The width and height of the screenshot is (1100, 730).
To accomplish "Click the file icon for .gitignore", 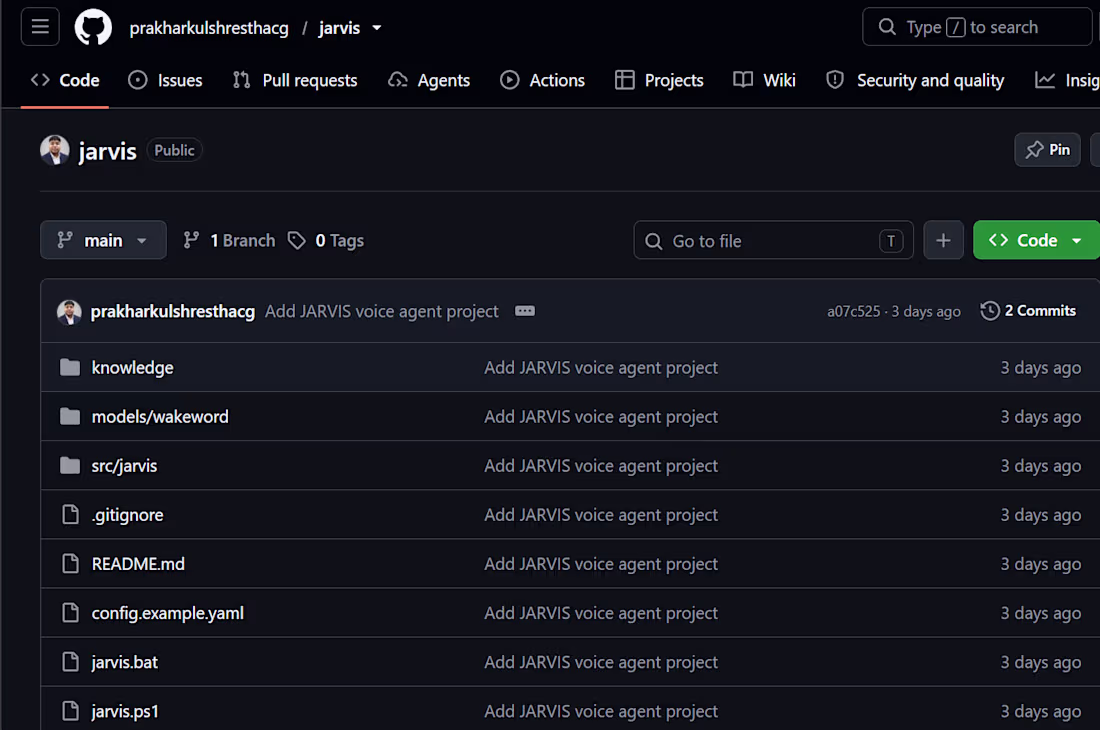I will (71, 514).
